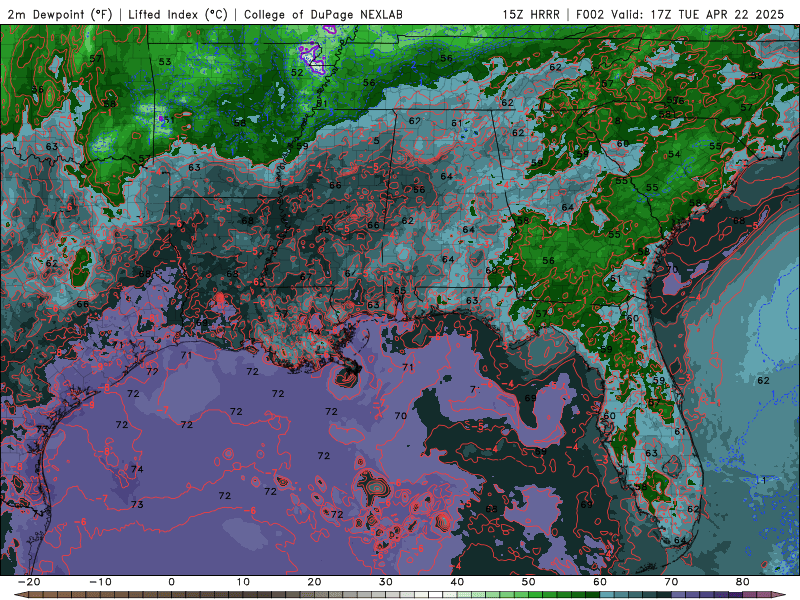Click the '74' dewpoint value over the Gulf
Screen dimensions: 800x600
137,469
